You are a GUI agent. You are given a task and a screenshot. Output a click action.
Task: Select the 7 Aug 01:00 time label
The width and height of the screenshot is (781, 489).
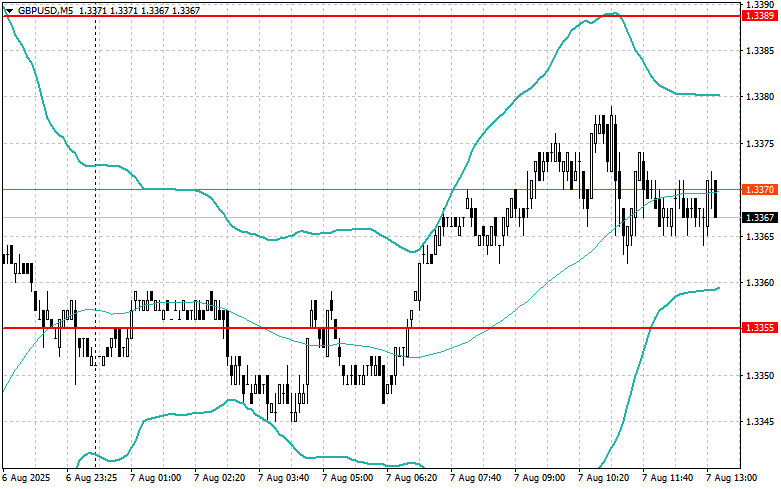(156, 478)
